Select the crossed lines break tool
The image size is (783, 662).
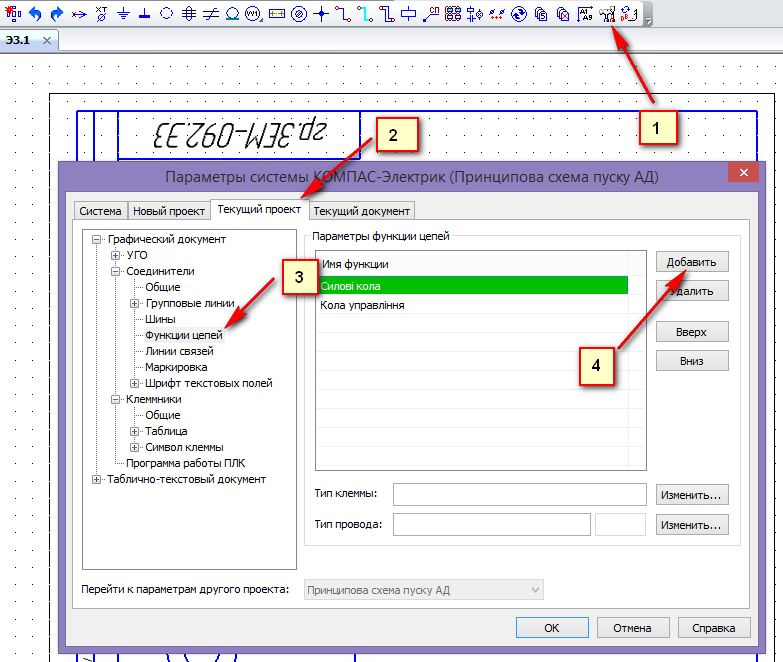[x=211, y=14]
